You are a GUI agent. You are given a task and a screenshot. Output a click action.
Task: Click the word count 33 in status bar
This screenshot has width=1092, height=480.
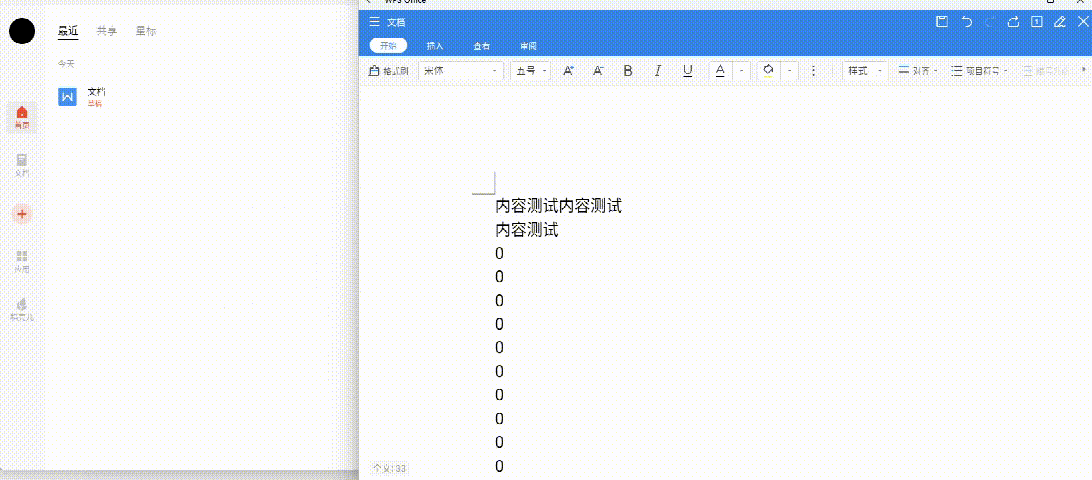[389, 468]
